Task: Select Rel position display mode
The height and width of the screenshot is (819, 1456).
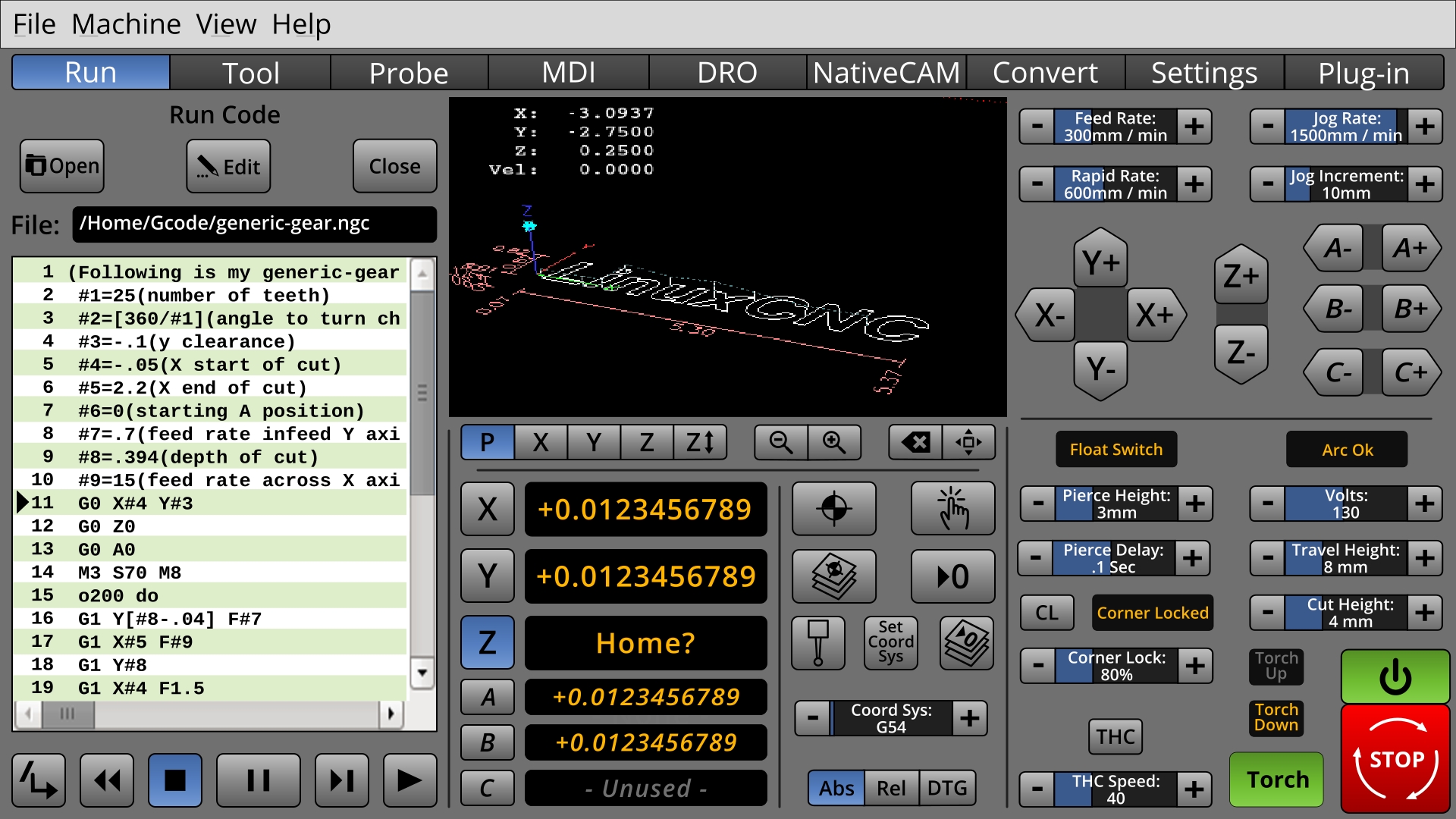Action: coord(892,789)
